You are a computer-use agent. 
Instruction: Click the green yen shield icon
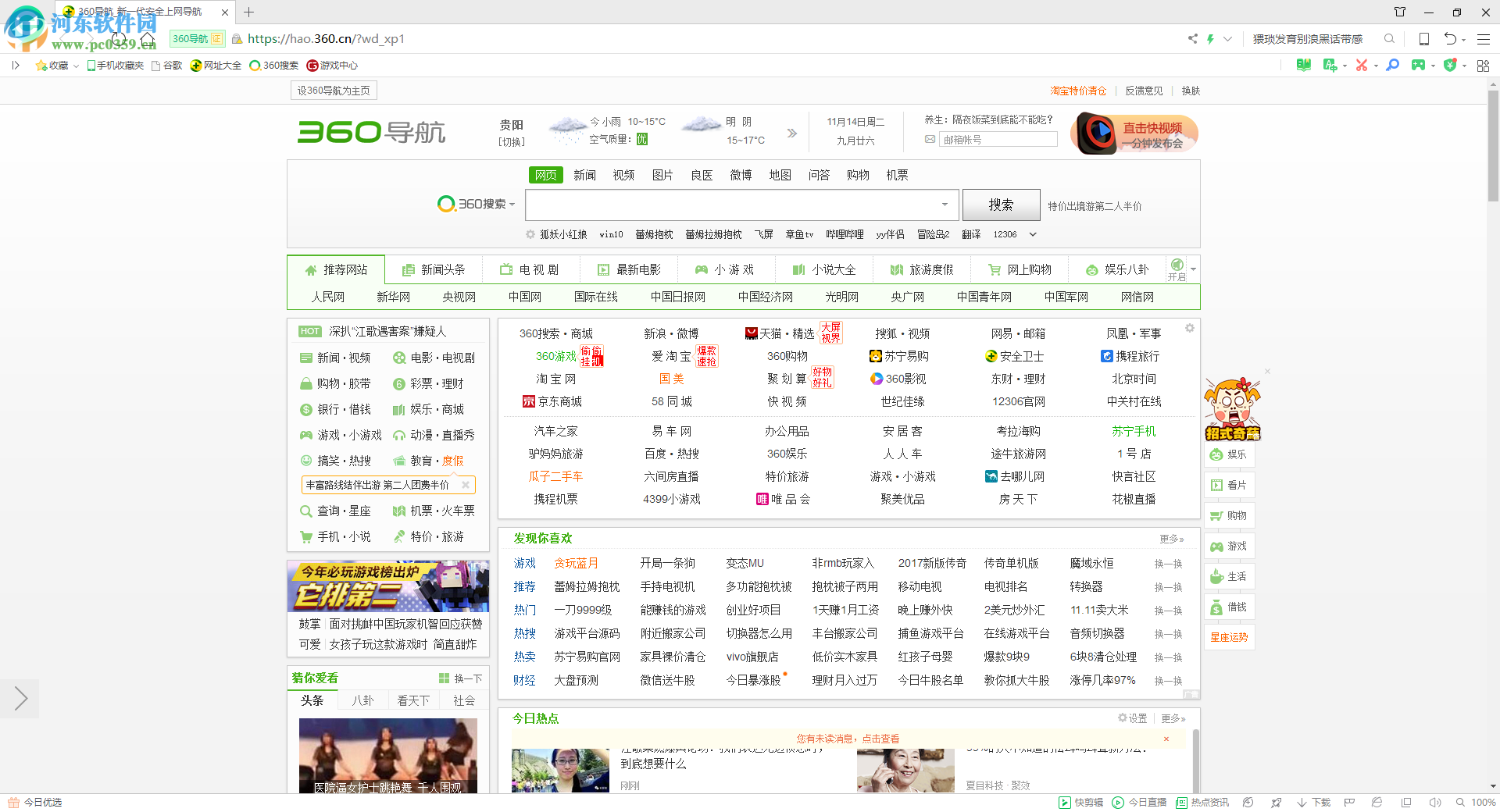click(x=1450, y=65)
